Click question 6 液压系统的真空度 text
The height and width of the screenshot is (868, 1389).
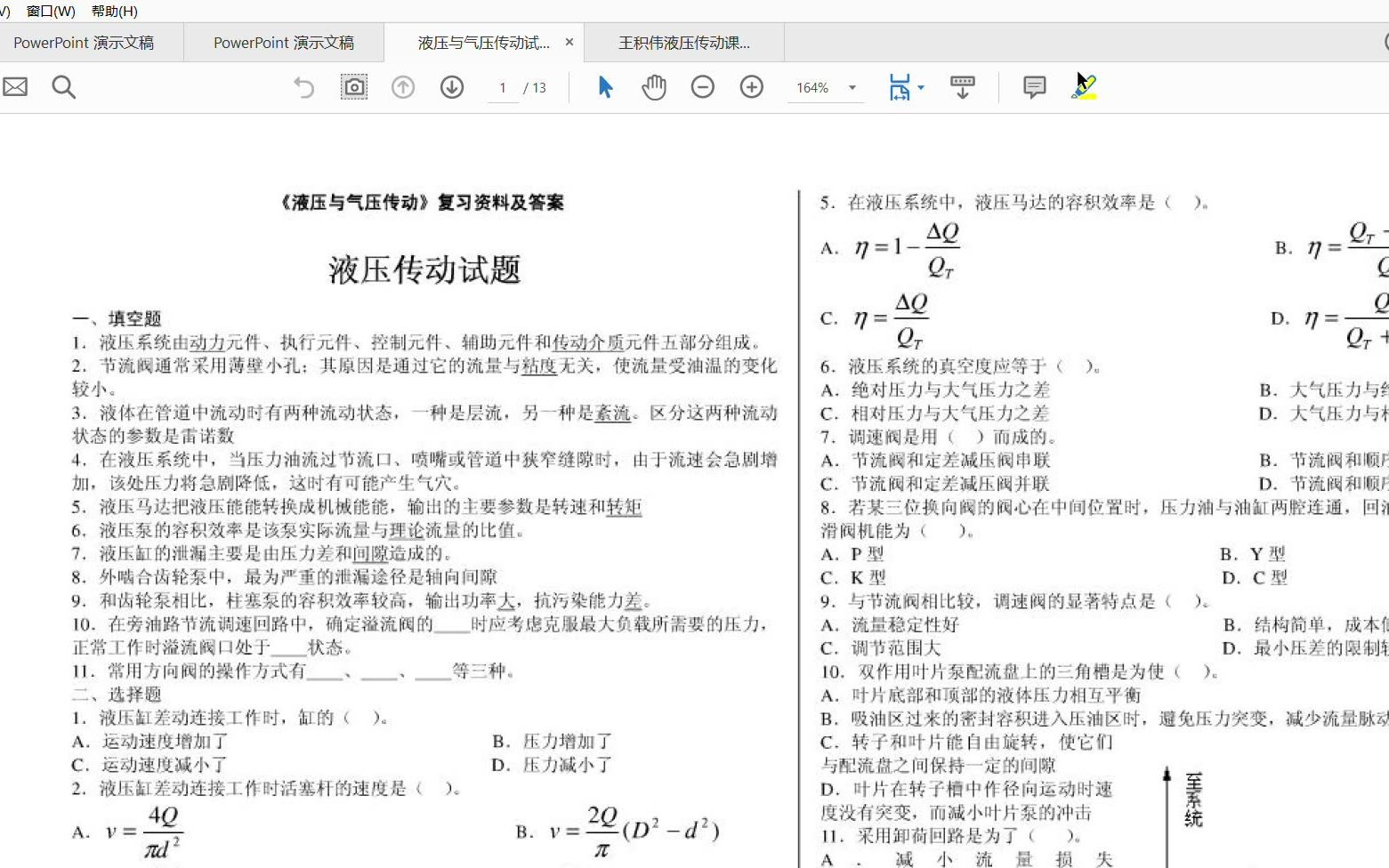point(961,366)
